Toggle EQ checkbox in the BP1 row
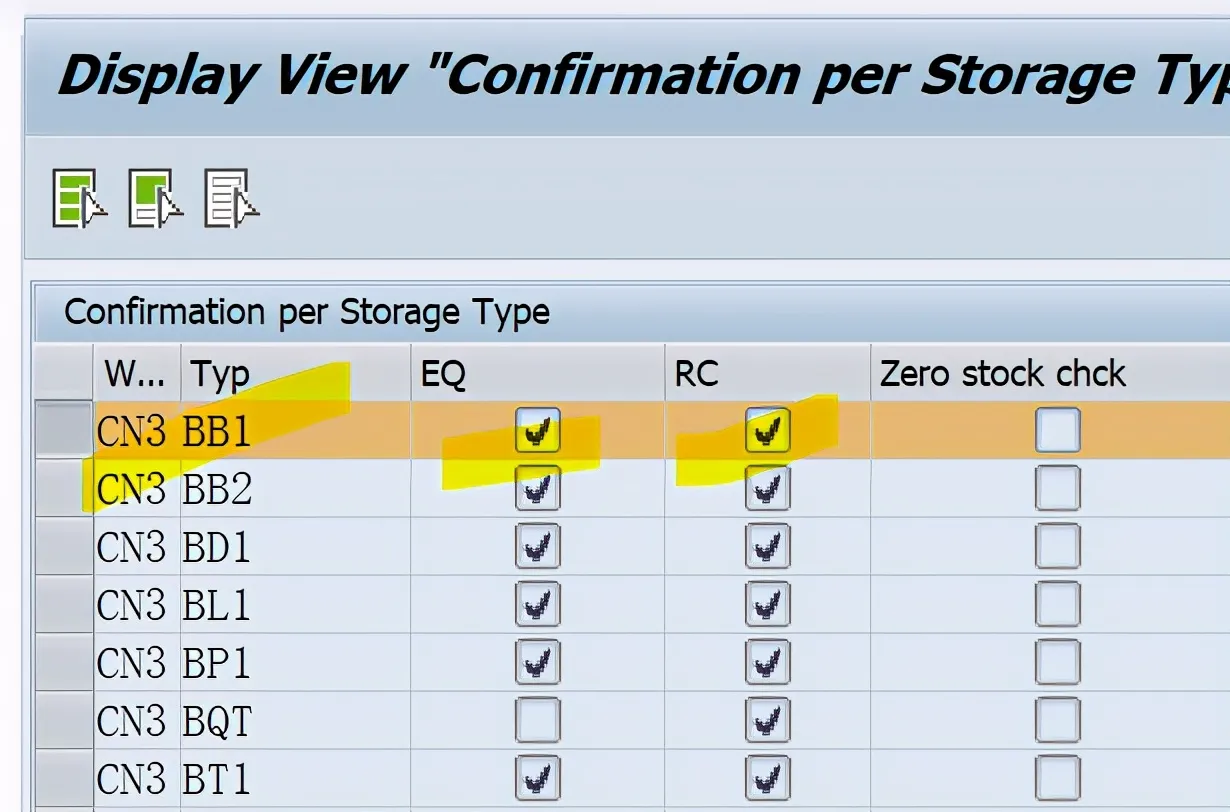1230x812 pixels. coord(538,663)
